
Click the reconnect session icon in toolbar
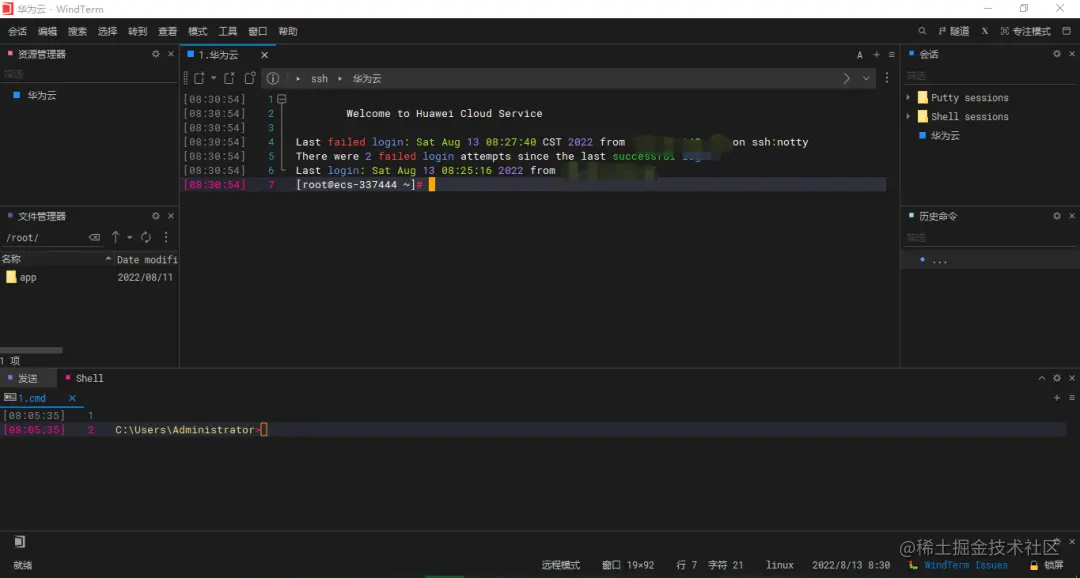pos(250,79)
